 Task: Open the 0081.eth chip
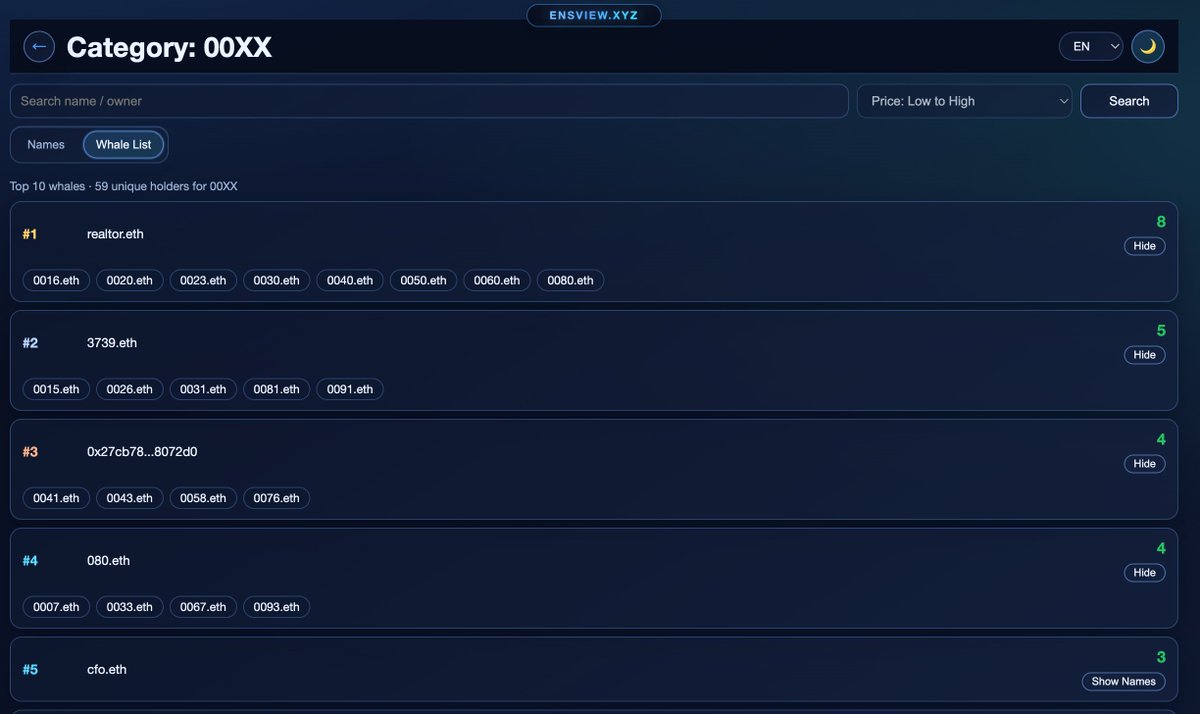(277, 390)
